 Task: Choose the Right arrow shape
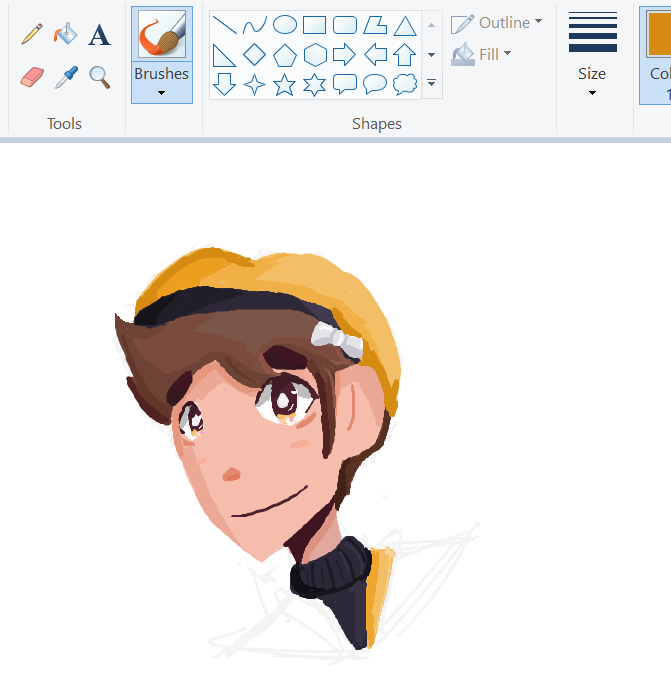345,55
